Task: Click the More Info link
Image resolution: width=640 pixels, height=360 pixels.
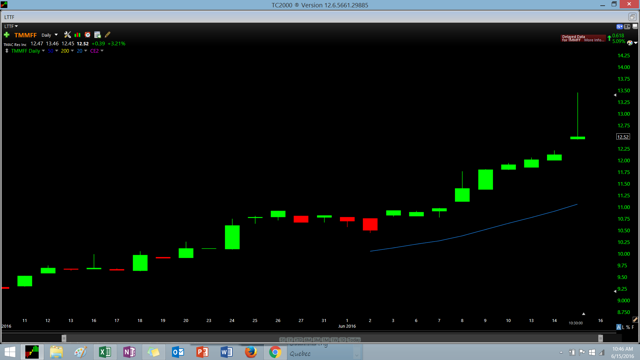Action: tap(594, 40)
